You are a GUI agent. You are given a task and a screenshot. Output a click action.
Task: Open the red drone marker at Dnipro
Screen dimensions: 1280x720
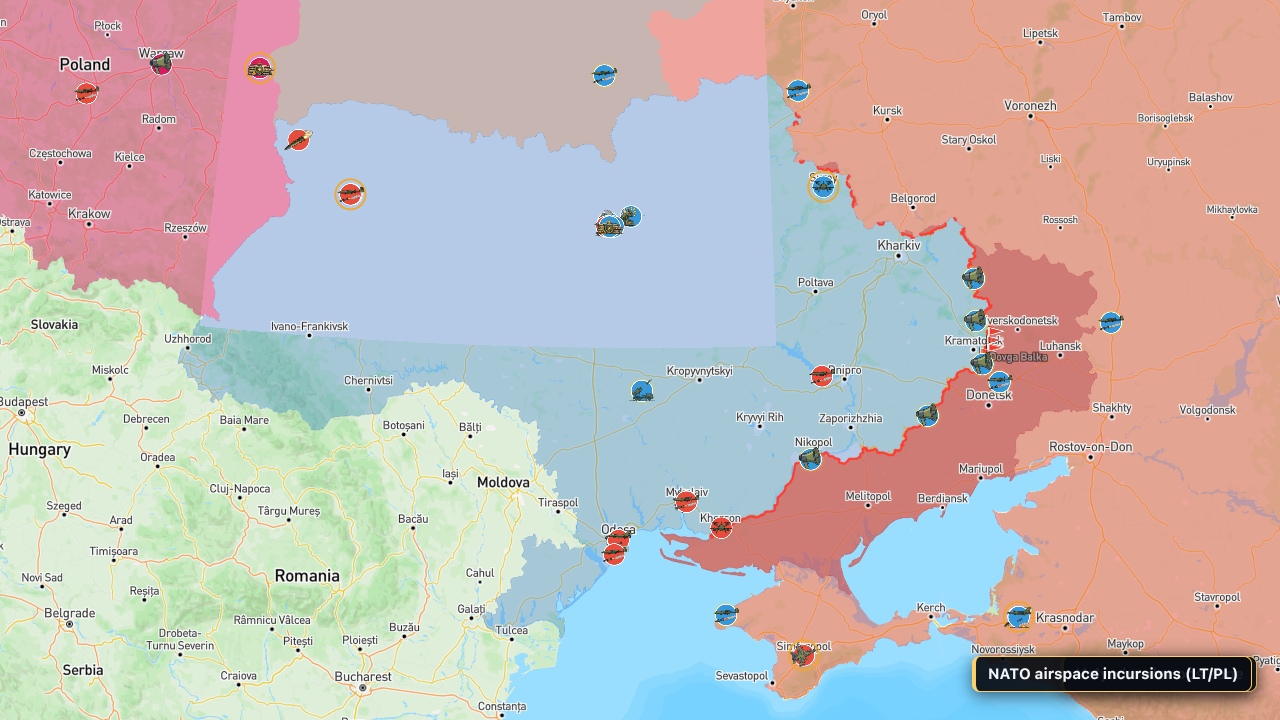tap(822, 376)
